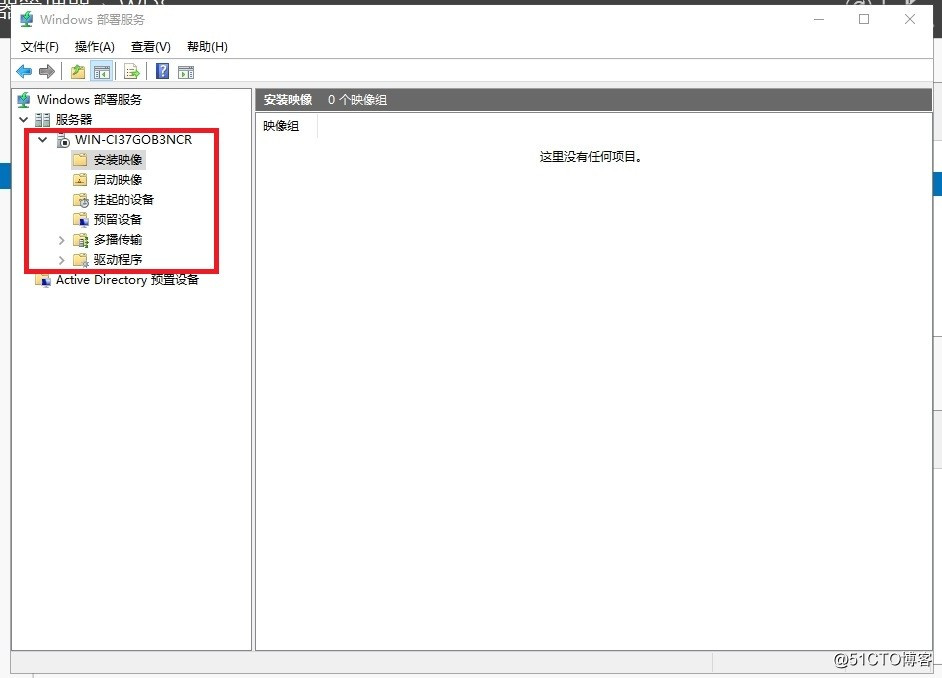Click the grey Forward arrow toolbar icon
The image size is (942, 678).
pyautogui.click(x=47, y=72)
